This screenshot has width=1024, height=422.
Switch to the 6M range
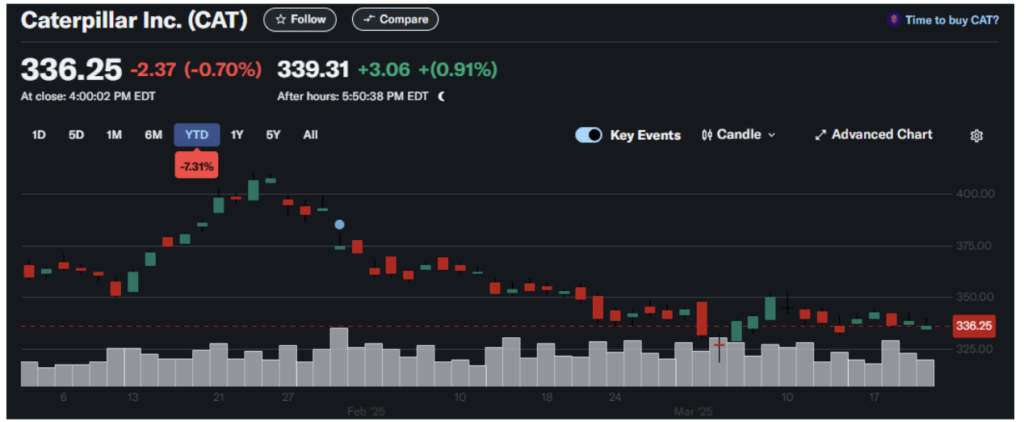coord(153,135)
